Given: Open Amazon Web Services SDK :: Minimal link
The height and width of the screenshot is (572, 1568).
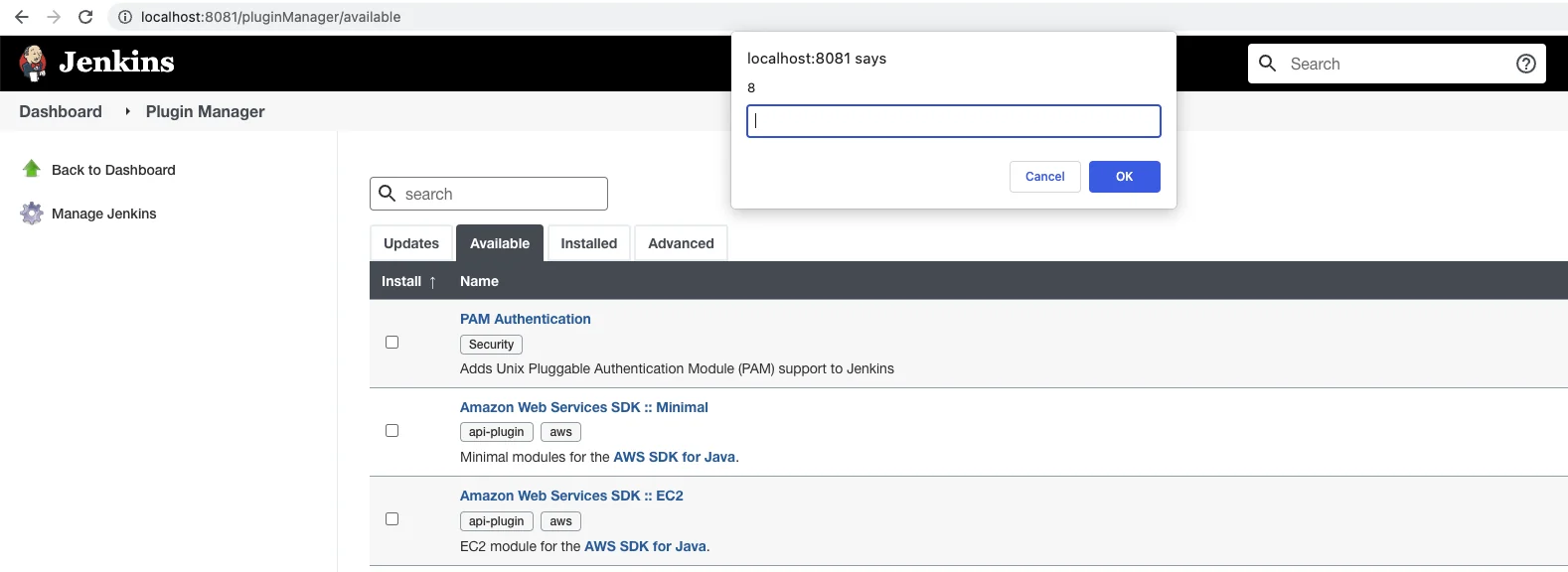Looking at the screenshot, I should pyautogui.click(x=584, y=407).
